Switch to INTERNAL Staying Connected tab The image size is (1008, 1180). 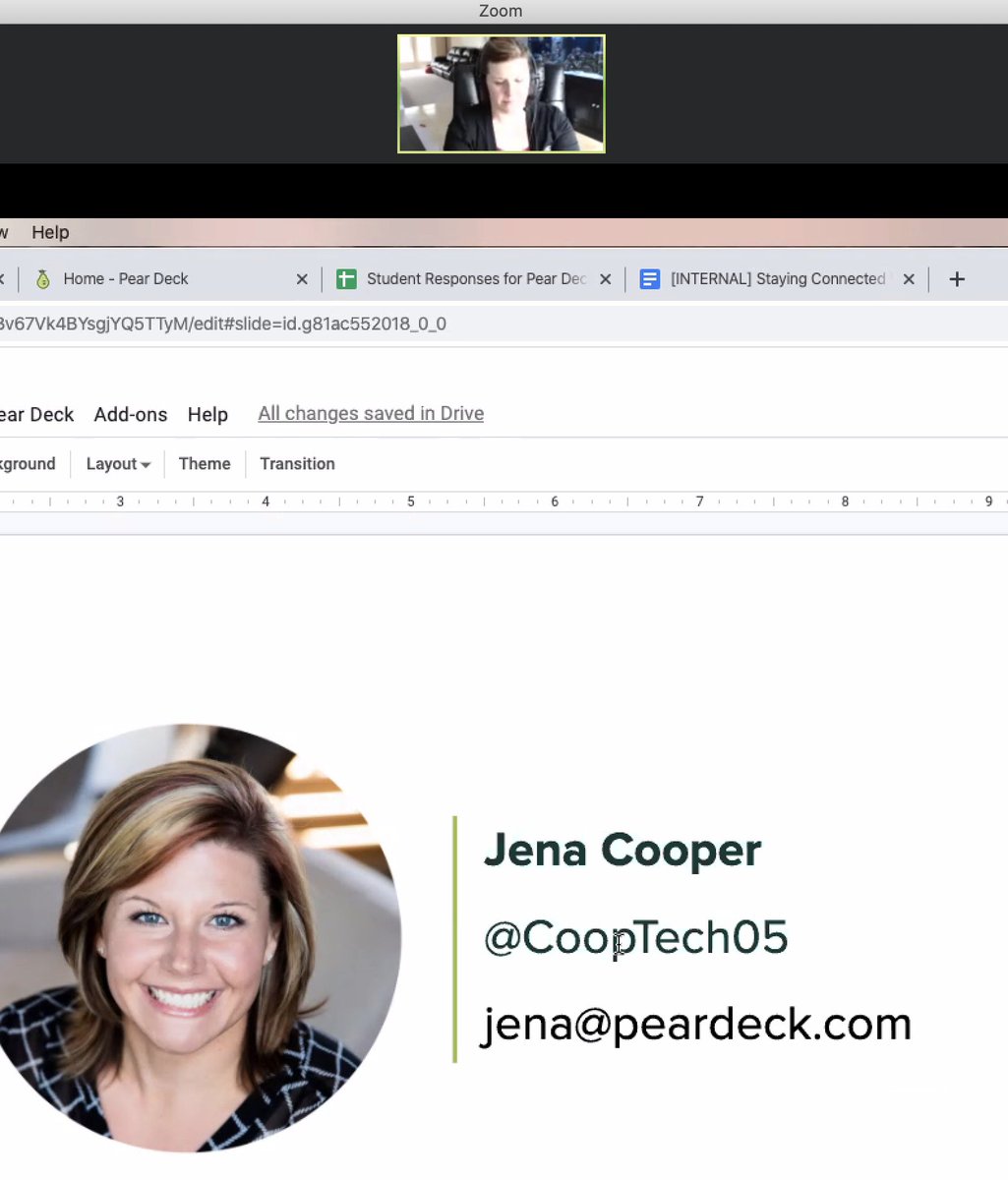777,279
